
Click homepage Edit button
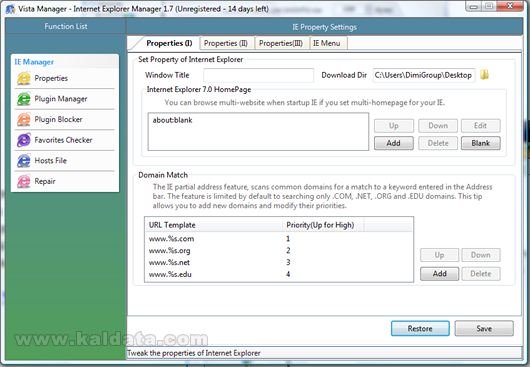[480, 126]
